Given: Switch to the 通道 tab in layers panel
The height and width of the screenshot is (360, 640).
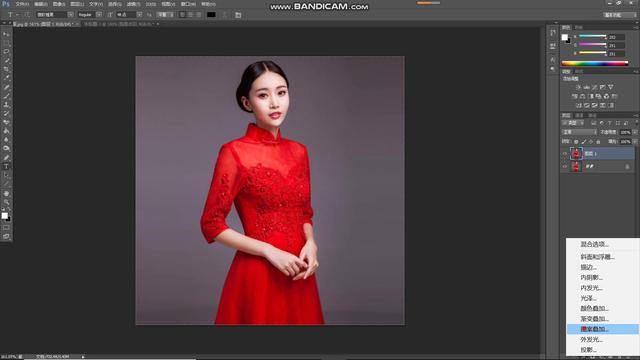Looking at the screenshot, I should click(x=579, y=116).
